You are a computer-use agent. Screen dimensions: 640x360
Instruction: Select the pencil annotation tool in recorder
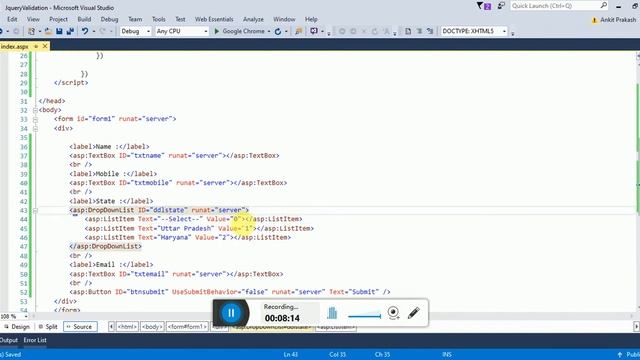click(413, 313)
